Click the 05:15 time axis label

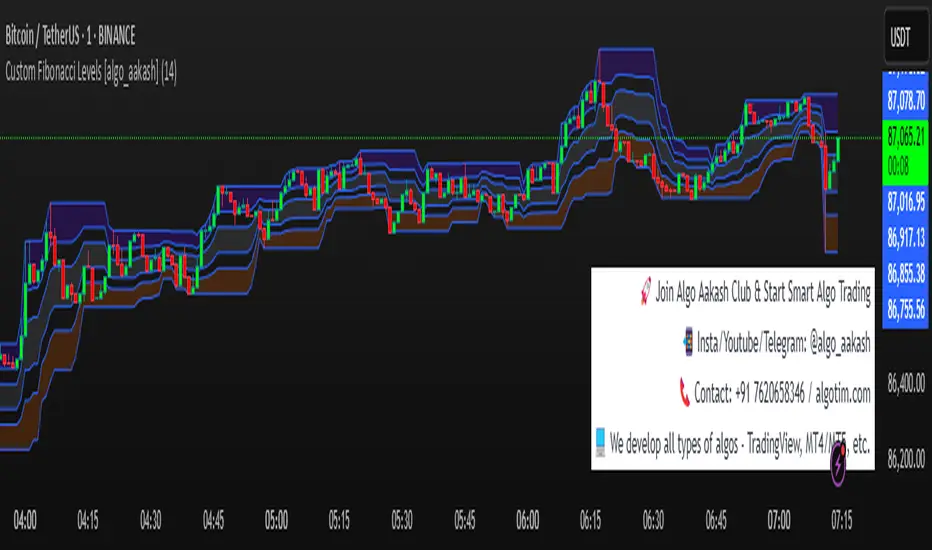pyautogui.click(x=339, y=520)
